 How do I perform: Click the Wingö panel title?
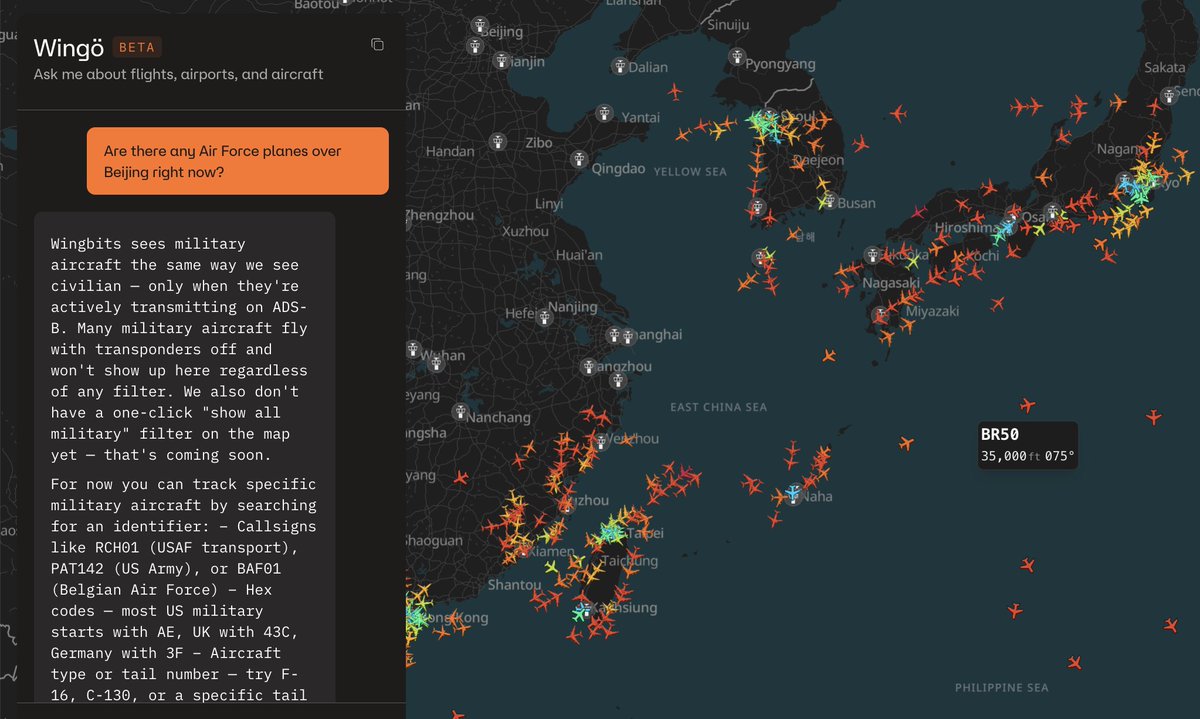click(x=68, y=48)
